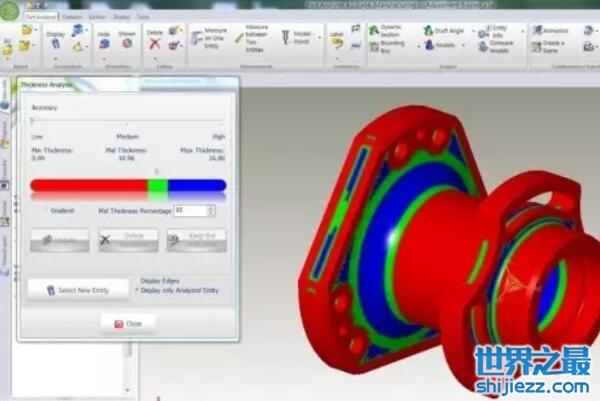The height and width of the screenshot is (401, 600).
Task: Open the Display ribbon tab
Action: pyautogui.click(x=119, y=17)
